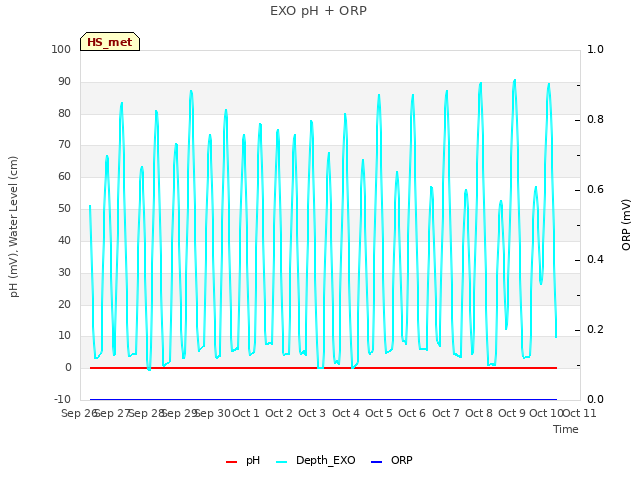The height and width of the screenshot is (480, 640).
Task: Click the 20 left axis tick label
Action: click(x=64, y=304)
